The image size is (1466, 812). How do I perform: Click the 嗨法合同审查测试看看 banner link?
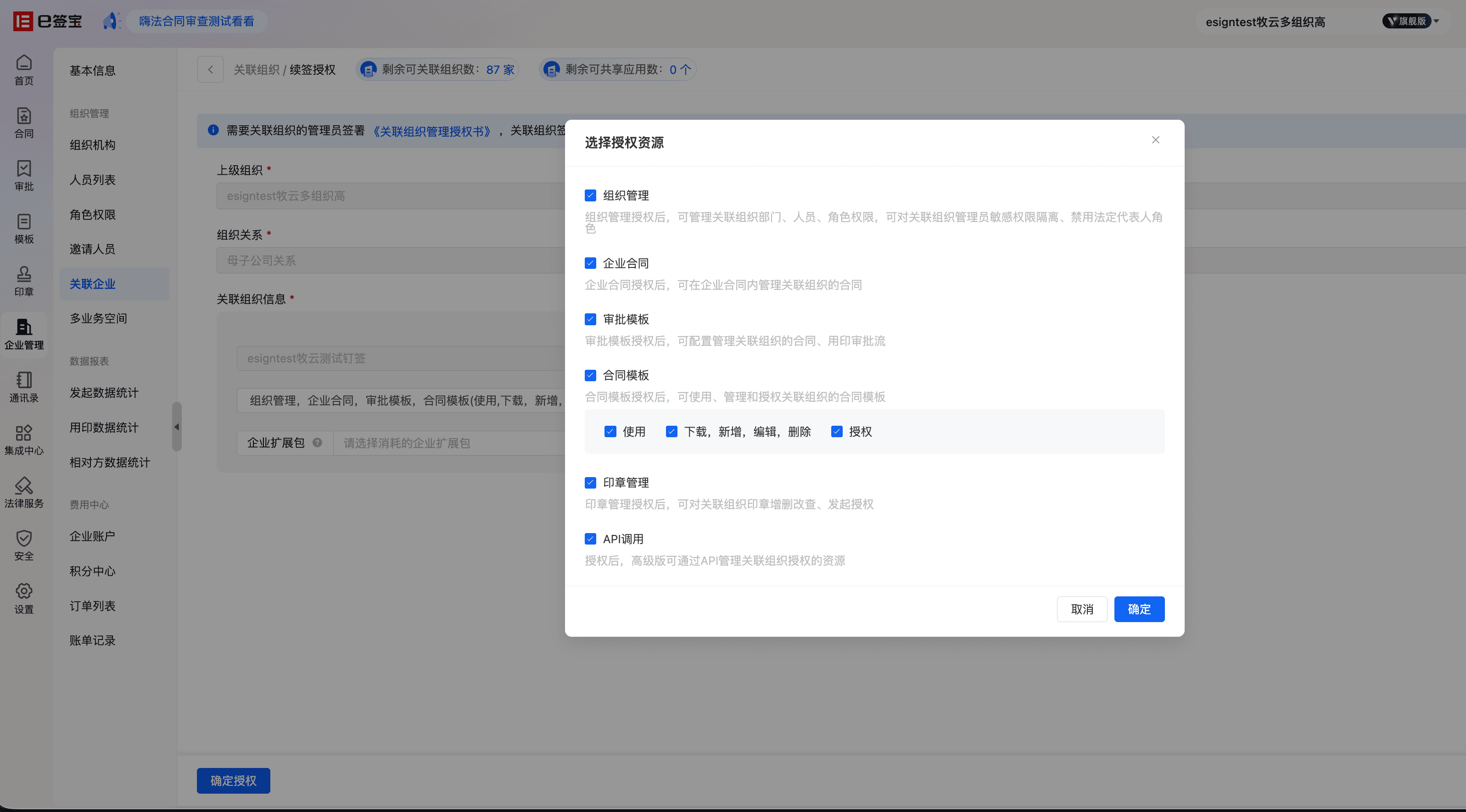pos(196,21)
